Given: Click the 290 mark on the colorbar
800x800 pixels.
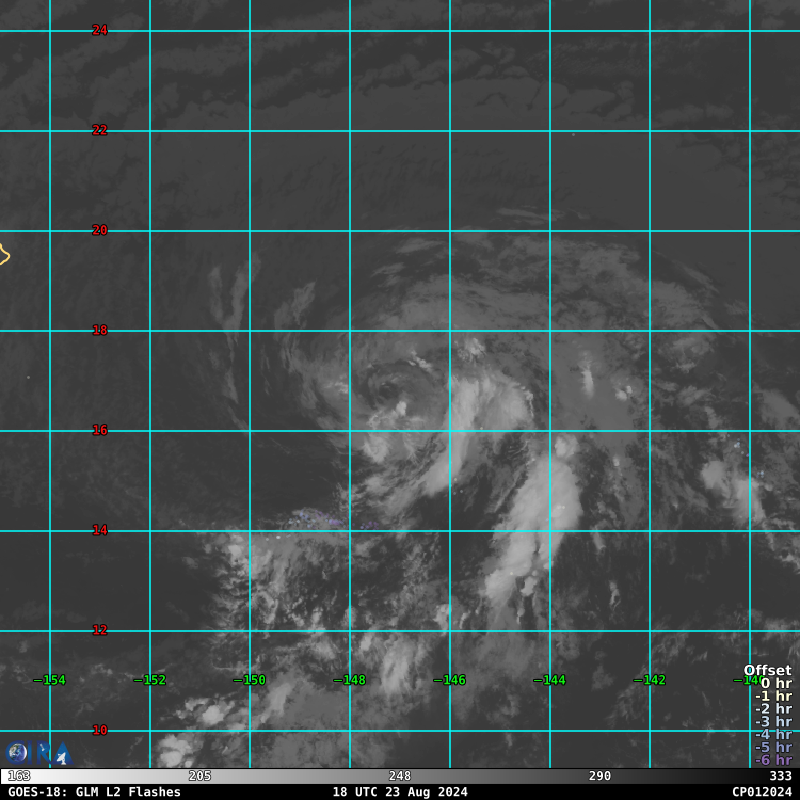Looking at the screenshot, I should click(600, 776).
